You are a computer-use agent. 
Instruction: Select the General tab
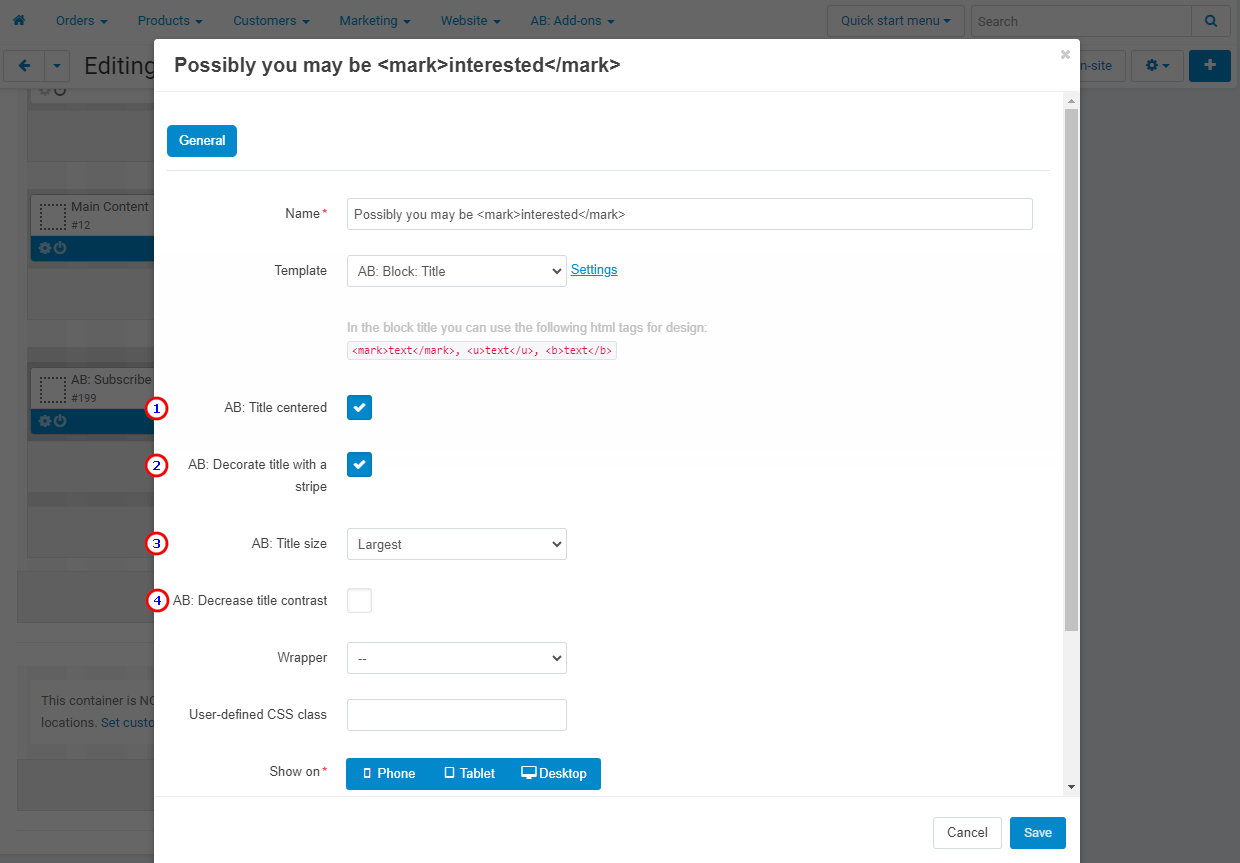202,141
